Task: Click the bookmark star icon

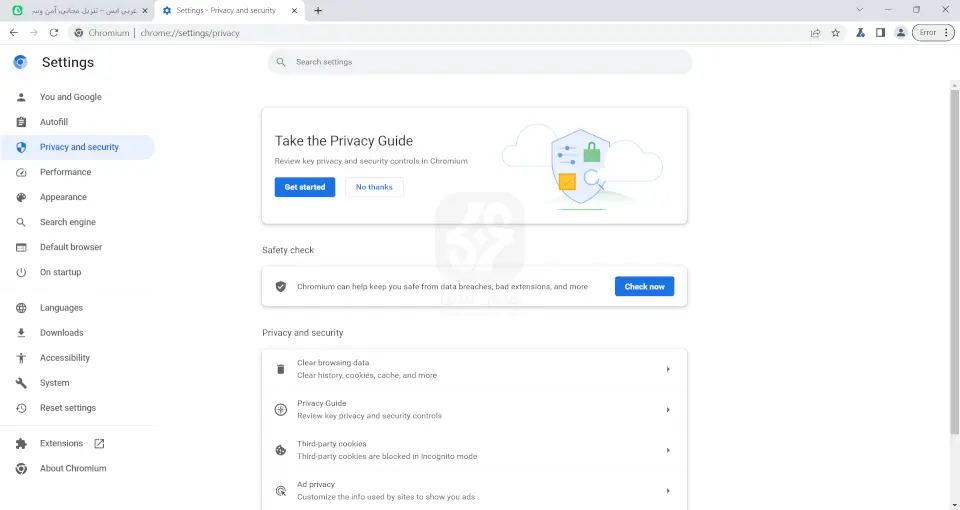Action: point(836,32)
